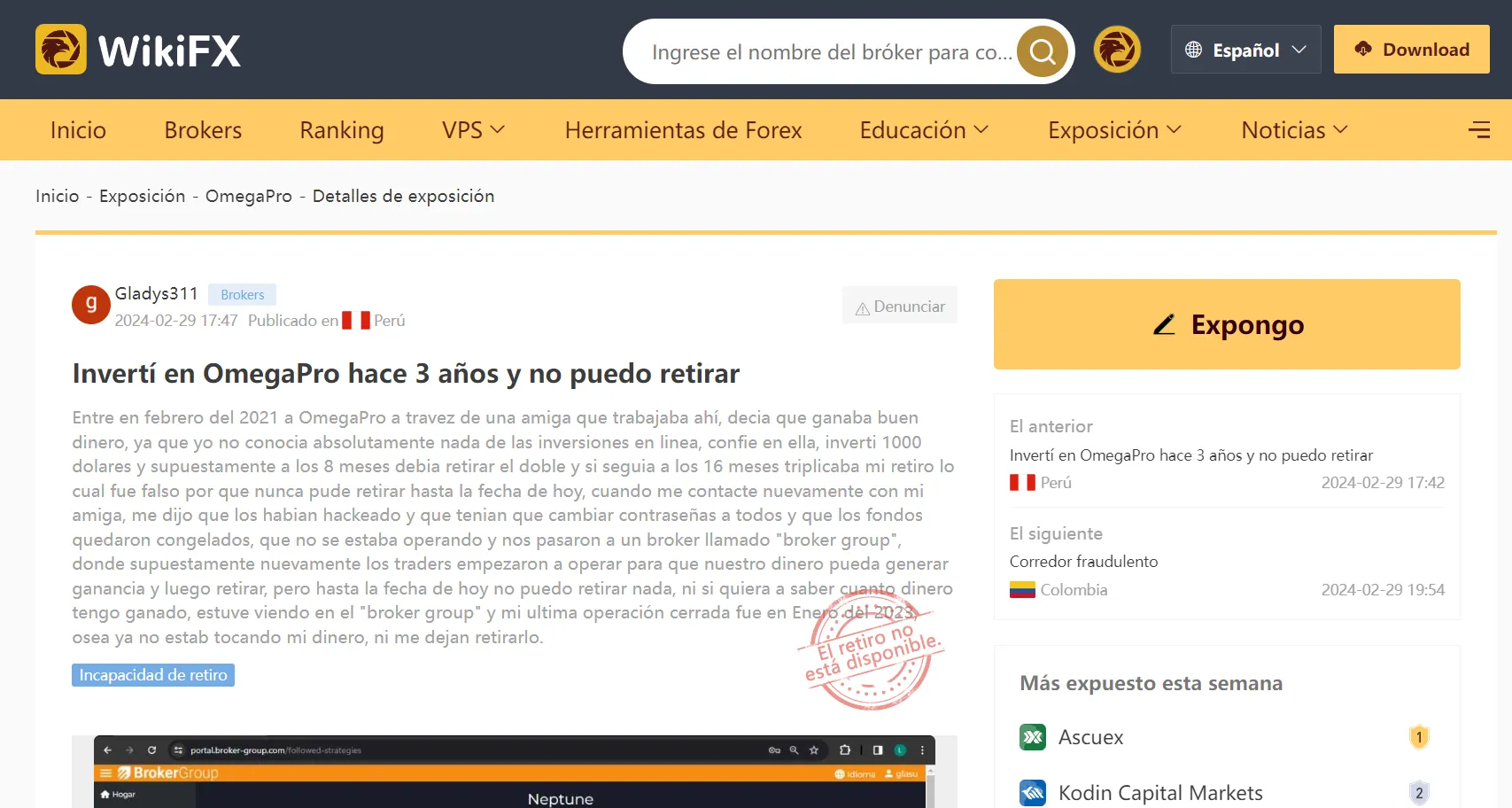Open the round lion profile icon
The height and width of the screenshot is (808, 1512).
coord(1117,50)
